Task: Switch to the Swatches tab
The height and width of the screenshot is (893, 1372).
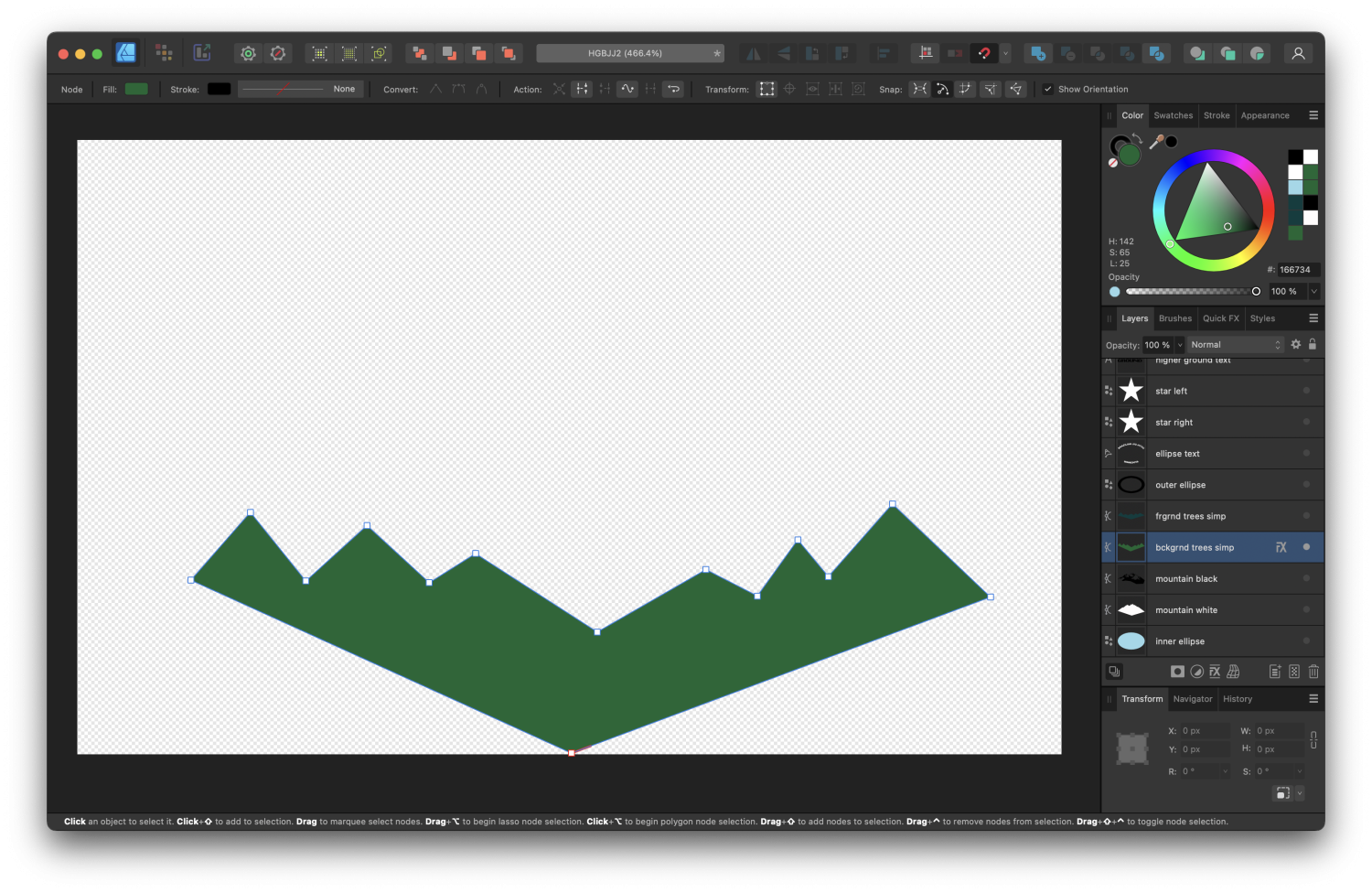Action: click(1174, 115)
